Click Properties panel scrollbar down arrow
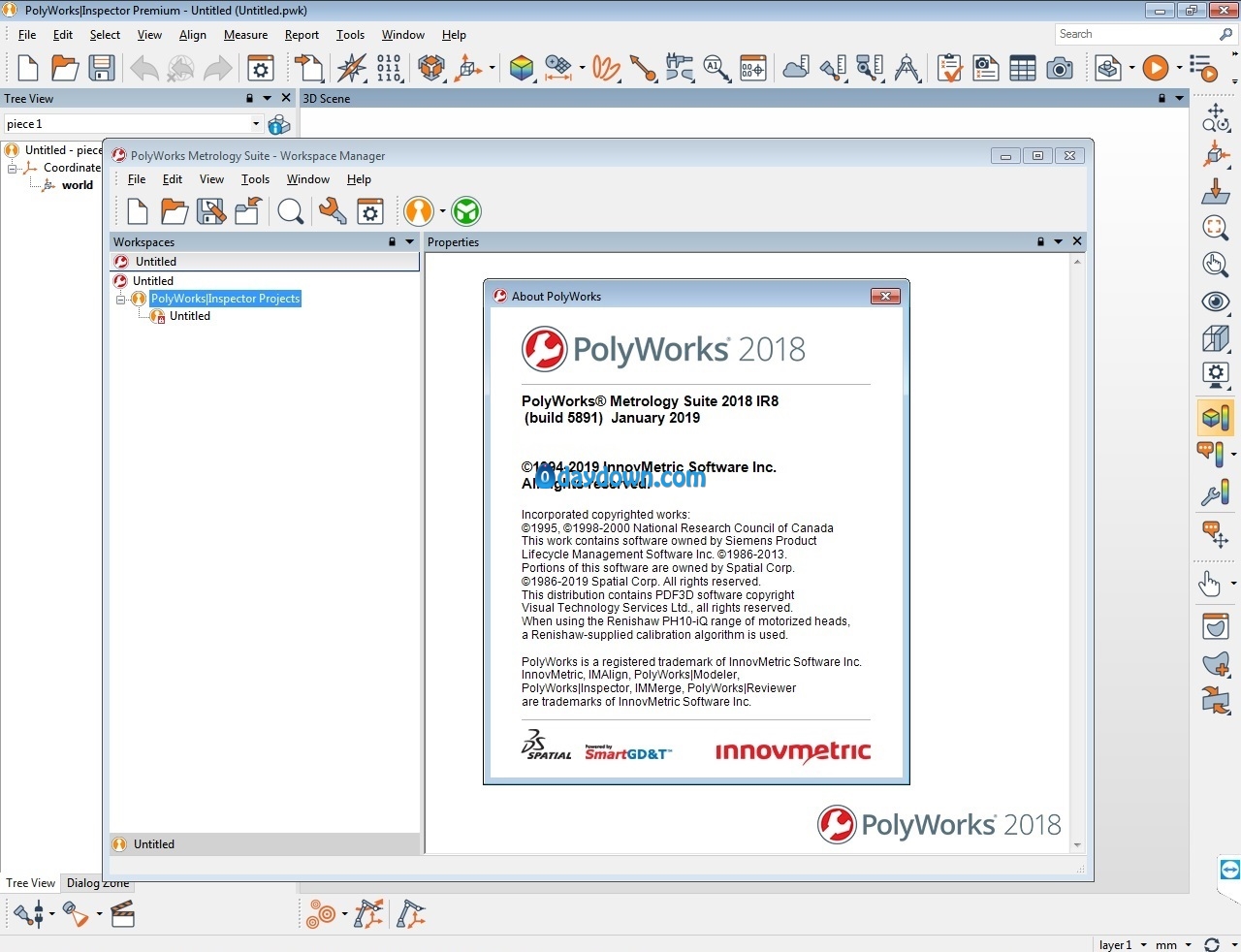Image resolution: width=1241 pixels, height=952 pixels. click(x=1077, y=845)
